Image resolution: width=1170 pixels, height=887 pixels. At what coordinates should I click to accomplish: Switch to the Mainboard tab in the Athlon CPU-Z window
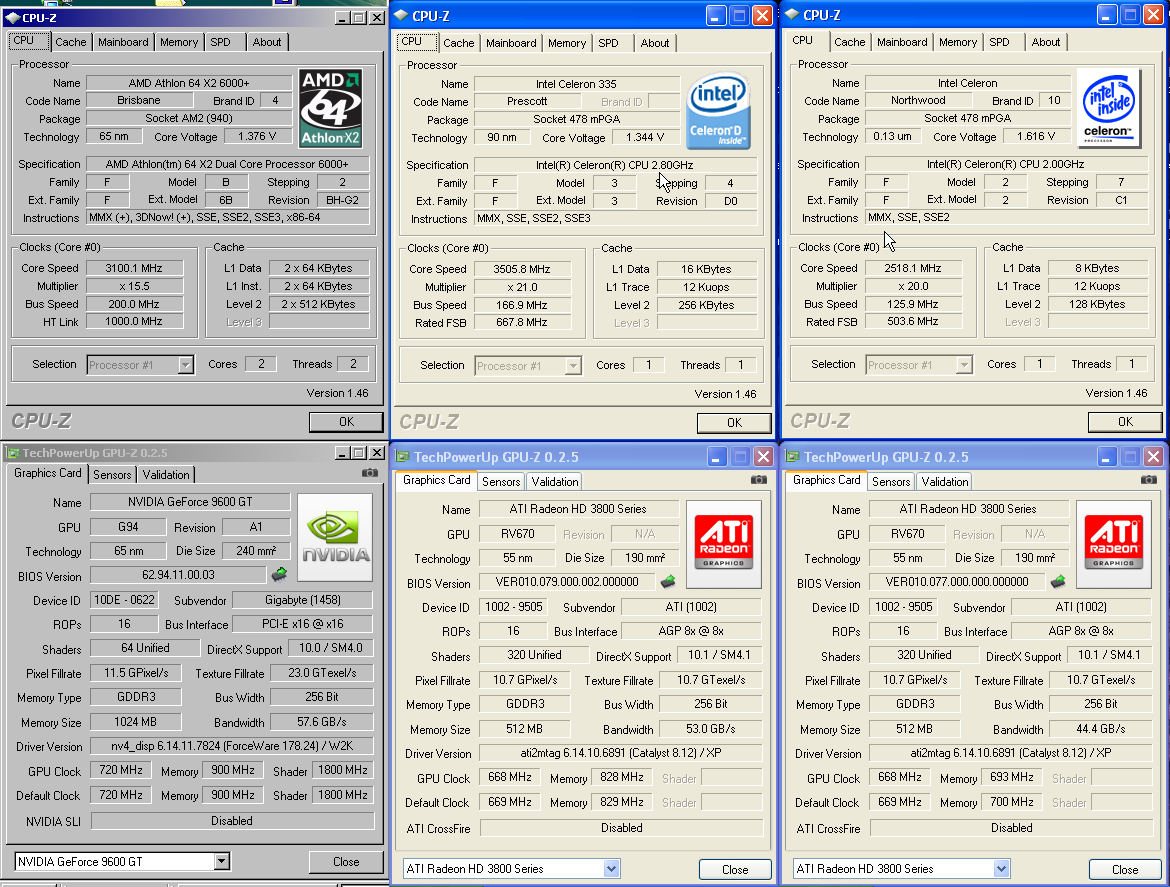tap(123, 42)
